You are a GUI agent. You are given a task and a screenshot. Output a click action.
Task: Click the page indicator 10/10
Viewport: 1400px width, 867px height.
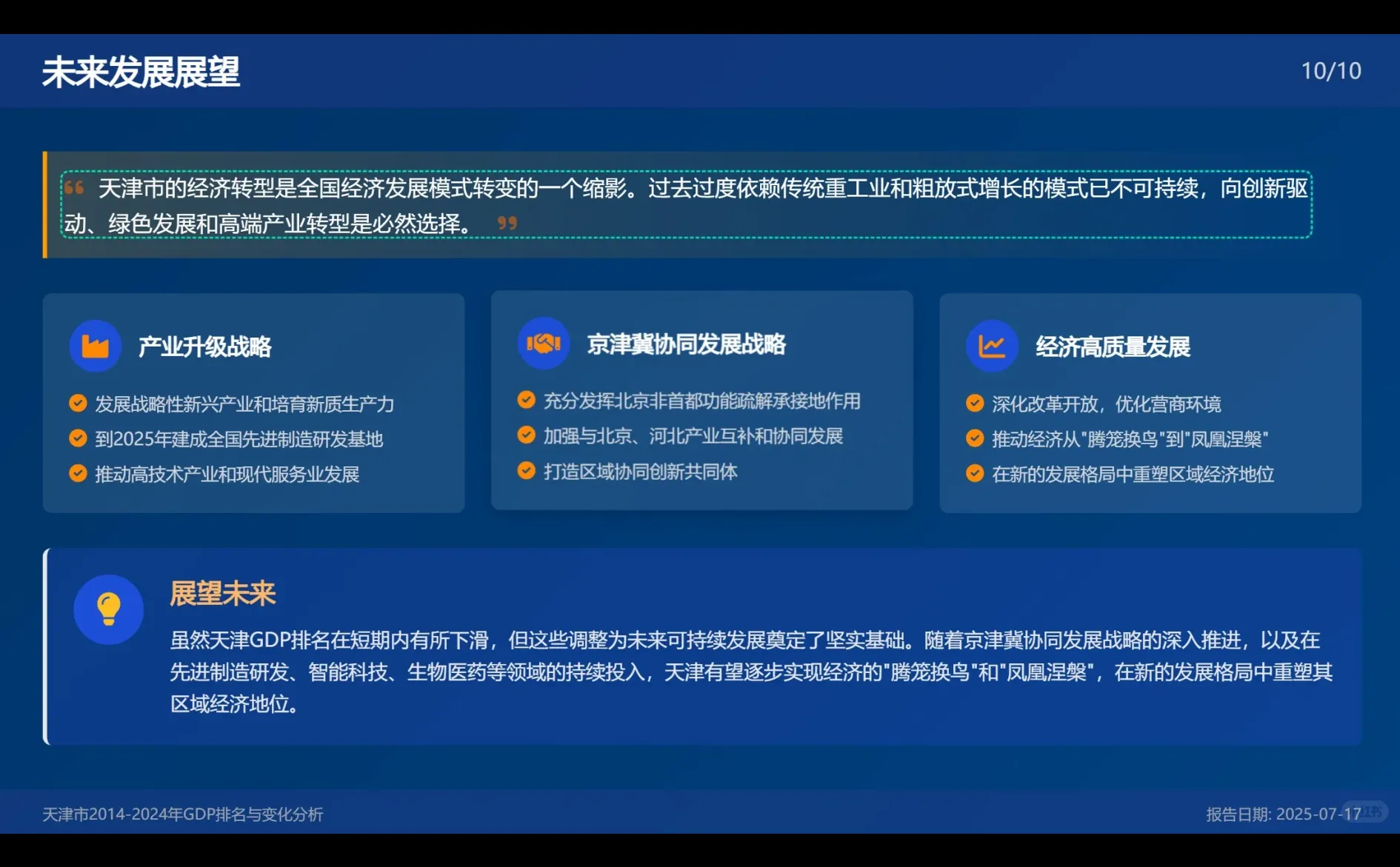pos(1331,70)
